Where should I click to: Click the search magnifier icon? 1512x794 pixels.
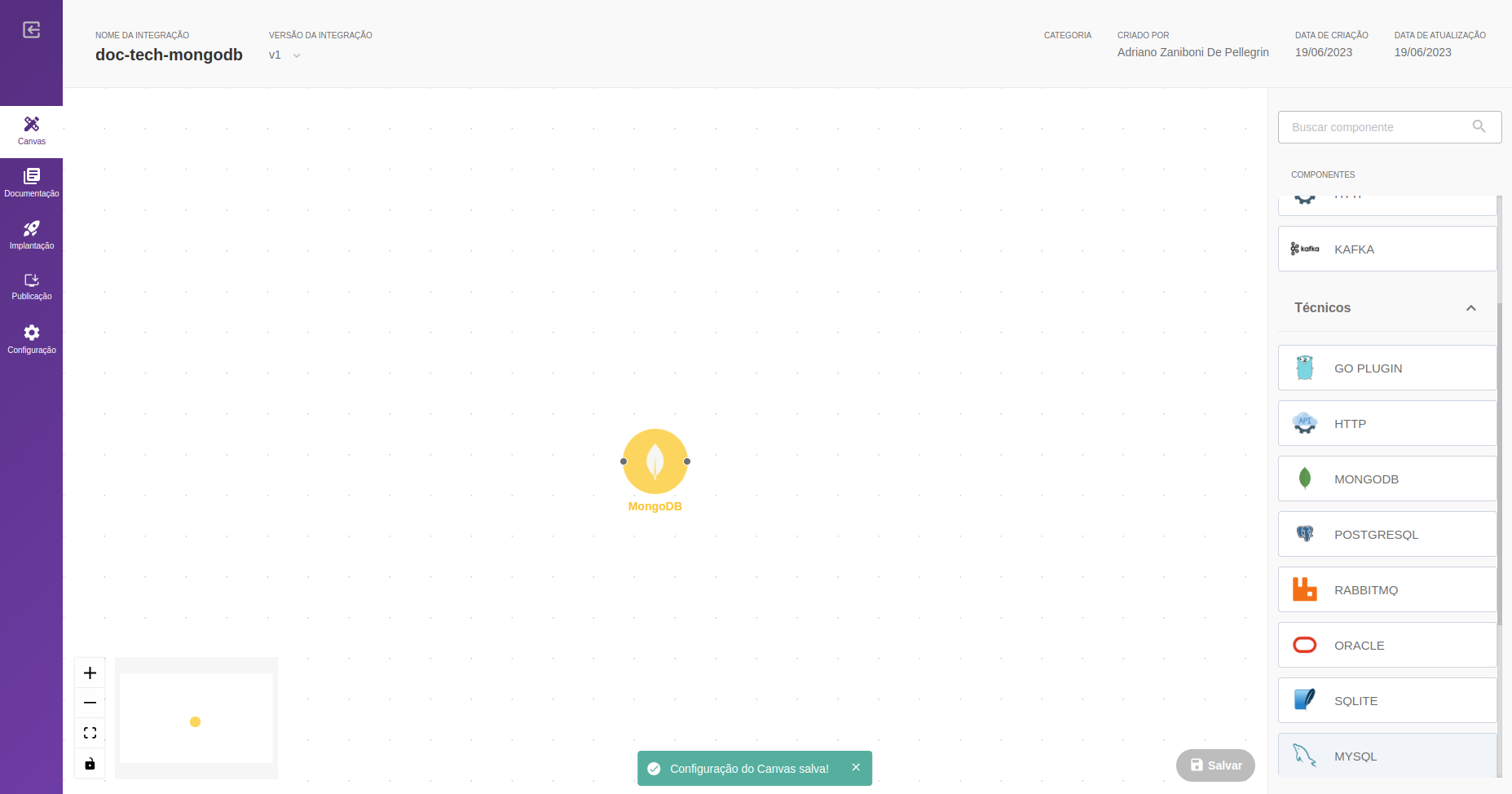(1479, 126)
